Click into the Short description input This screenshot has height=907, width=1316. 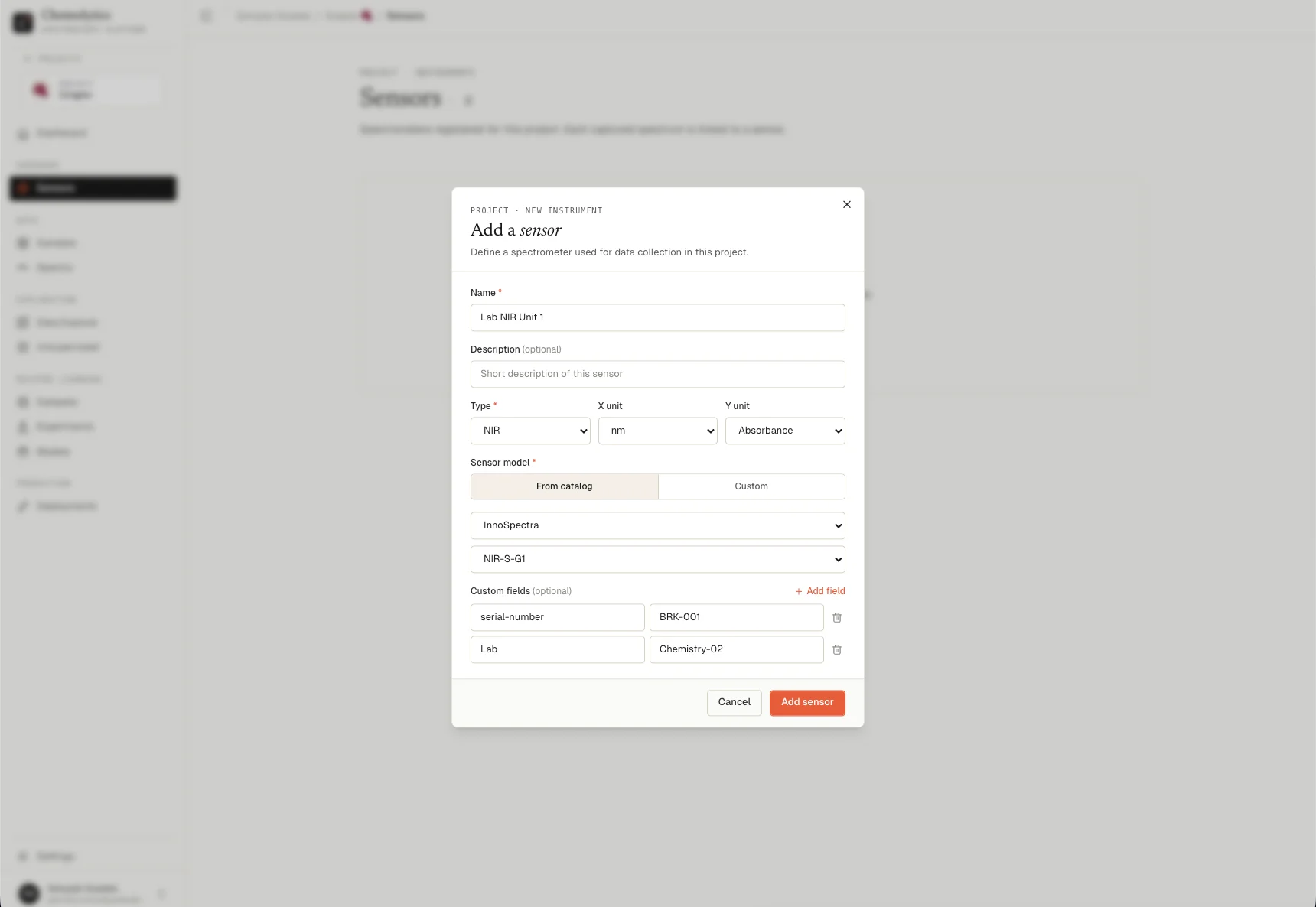(x=658, y=374)
